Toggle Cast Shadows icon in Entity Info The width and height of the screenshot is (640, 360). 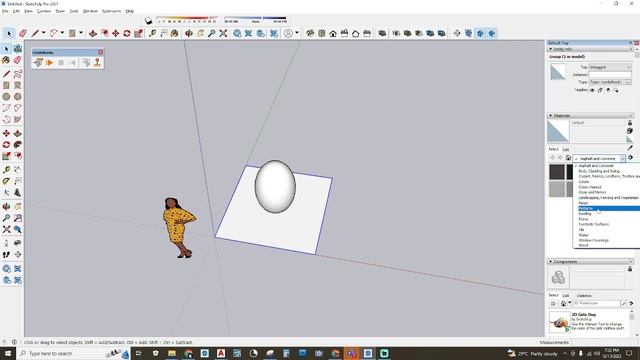(x=616, y=90)
